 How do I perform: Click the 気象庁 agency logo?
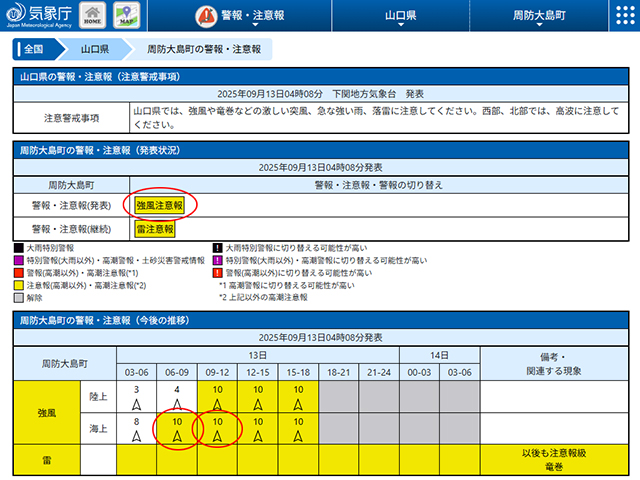point(37,17)
